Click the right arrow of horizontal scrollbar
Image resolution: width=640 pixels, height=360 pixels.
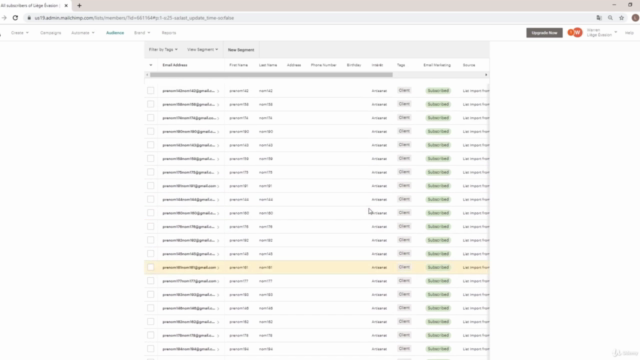486,75
